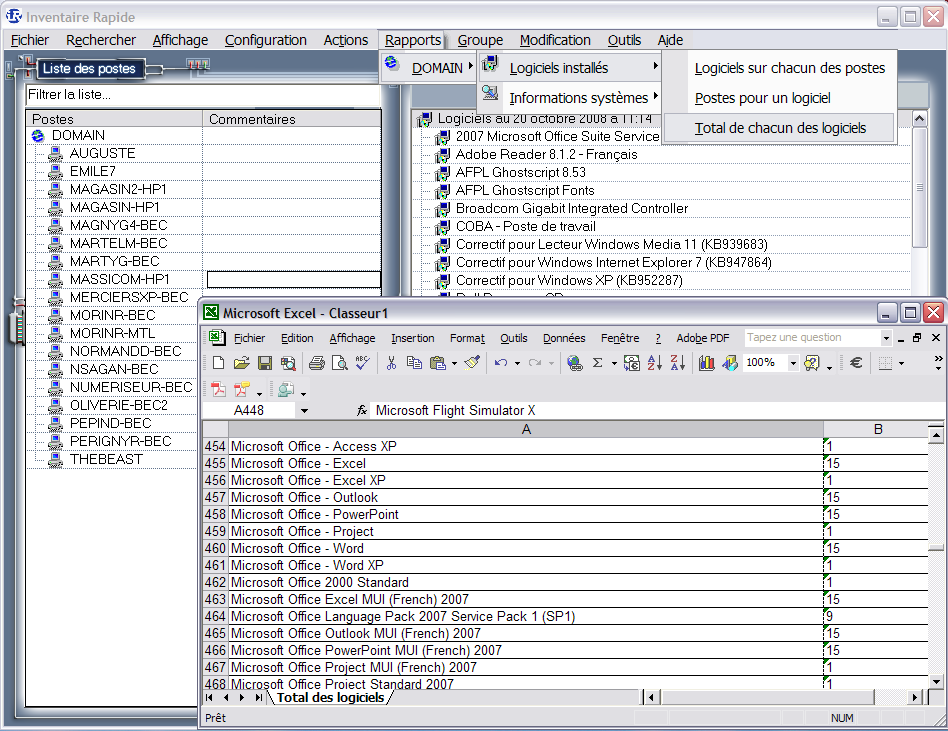Image resolution: width=948 pixels, height=731 pixels.
Task: Open the Configuration menu in Inventaire Rapide
Action: pyautogui.click(x=265, y=40)
